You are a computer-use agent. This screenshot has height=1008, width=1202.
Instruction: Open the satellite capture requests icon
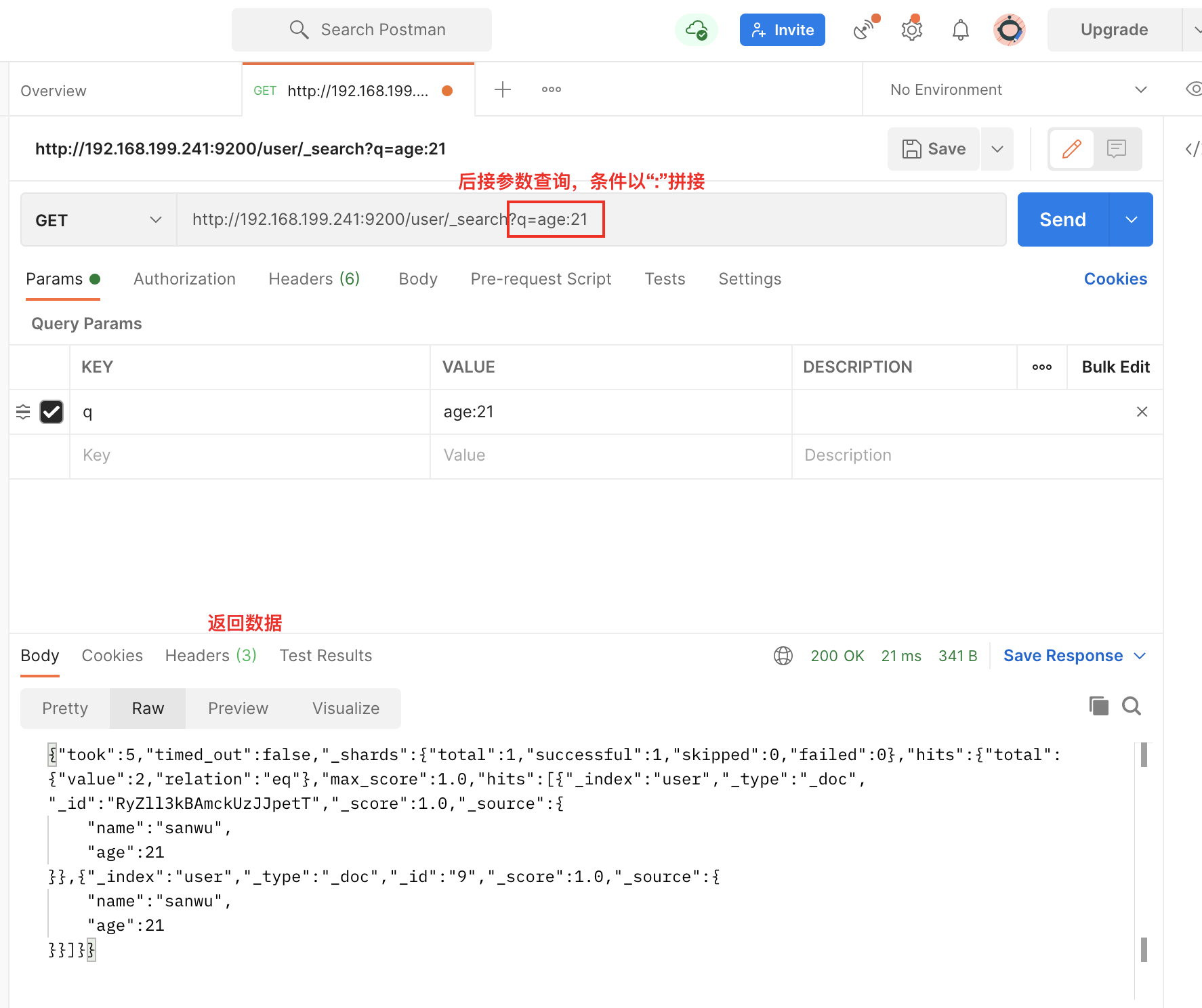(x=865, y=30)
